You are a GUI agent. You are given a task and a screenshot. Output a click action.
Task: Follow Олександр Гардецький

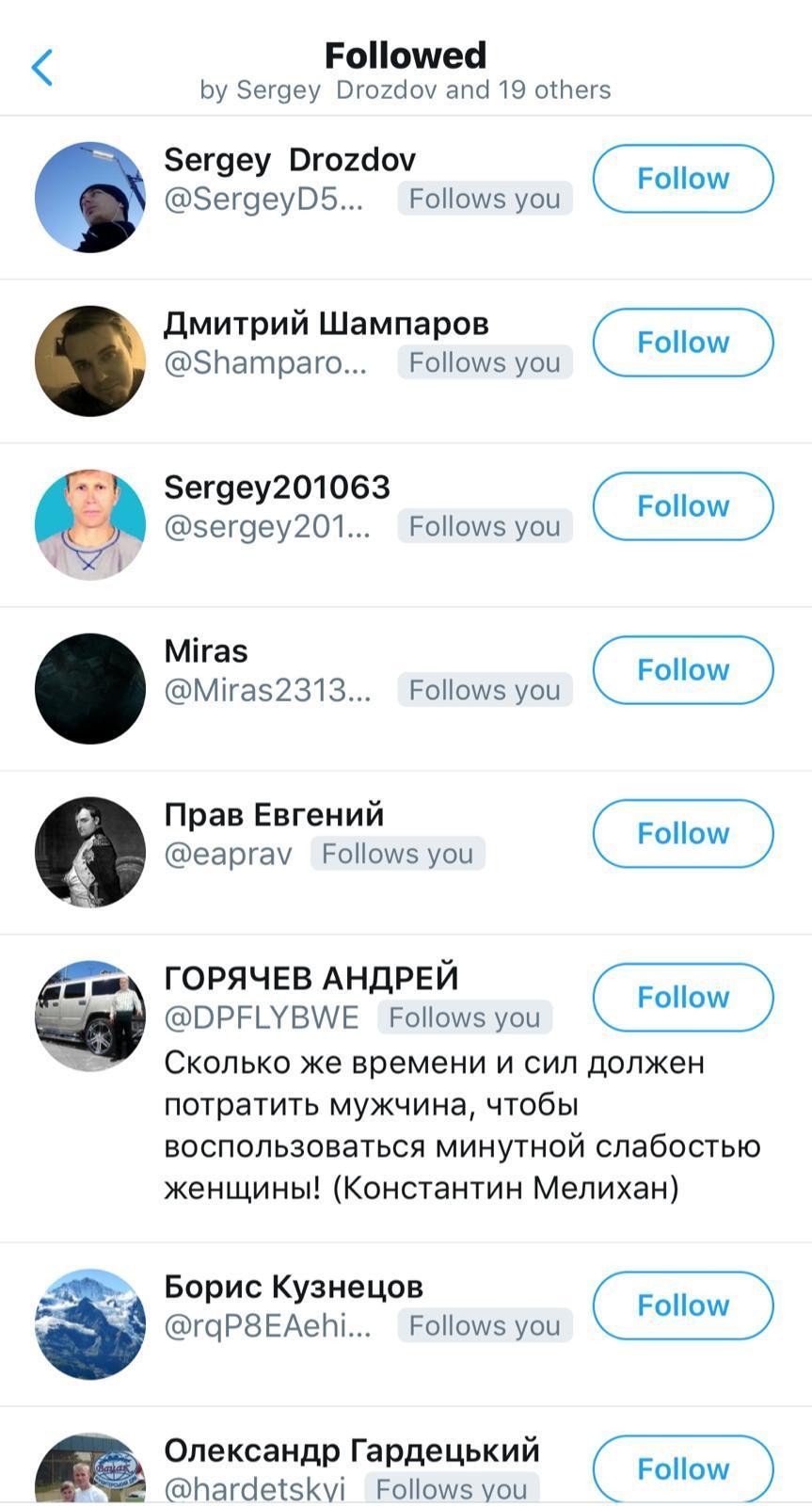[683, 1469]
